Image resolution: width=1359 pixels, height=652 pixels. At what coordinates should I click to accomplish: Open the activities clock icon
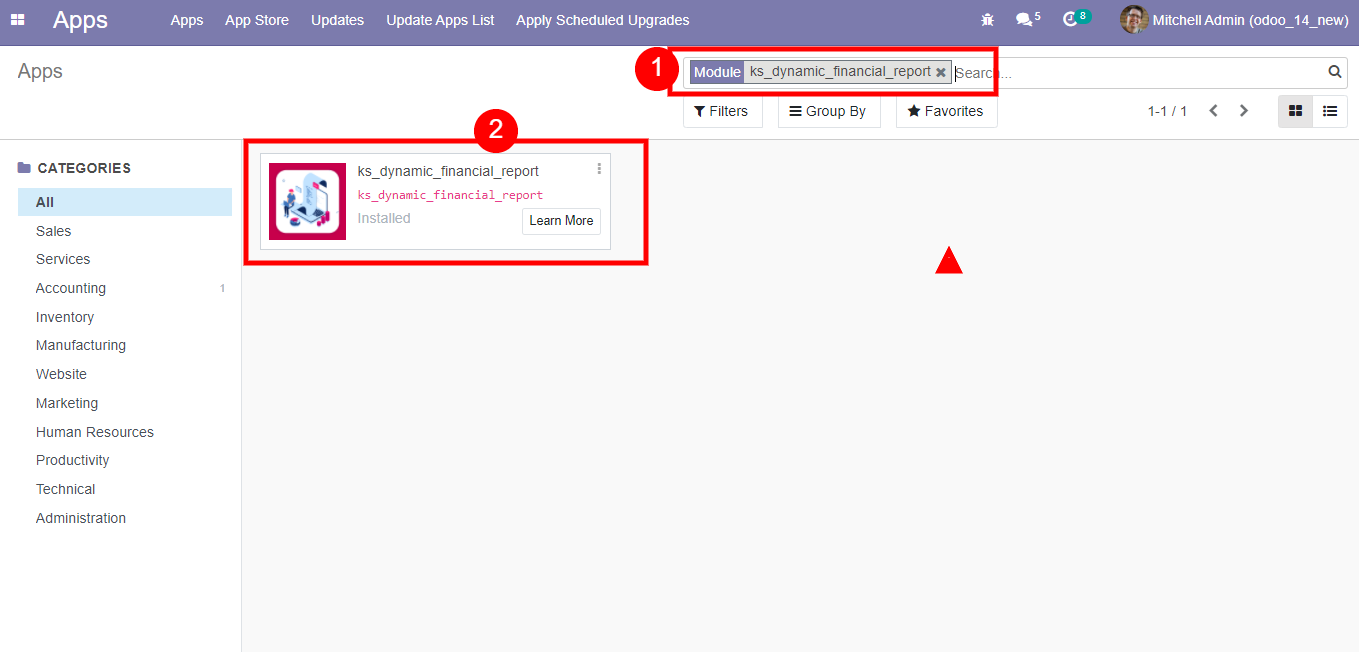[1070, 20]
